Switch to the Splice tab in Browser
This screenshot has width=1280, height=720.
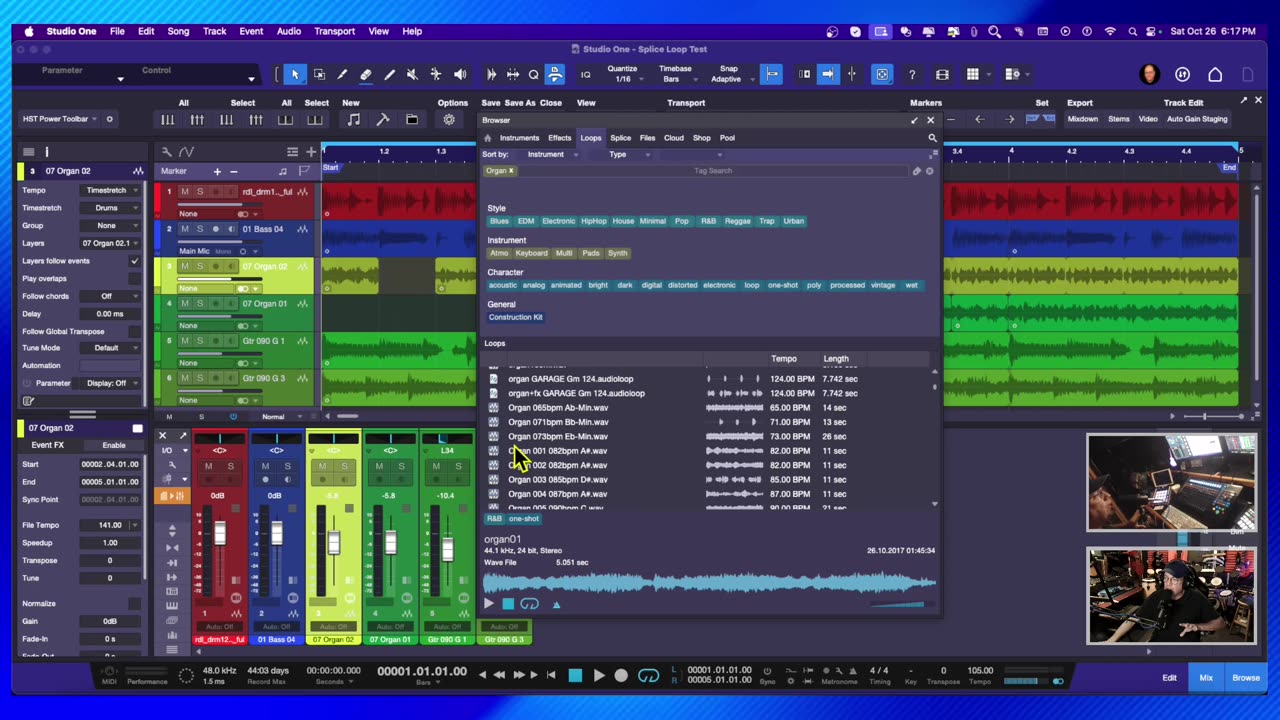pyautogui.click(x=621, y=138)
